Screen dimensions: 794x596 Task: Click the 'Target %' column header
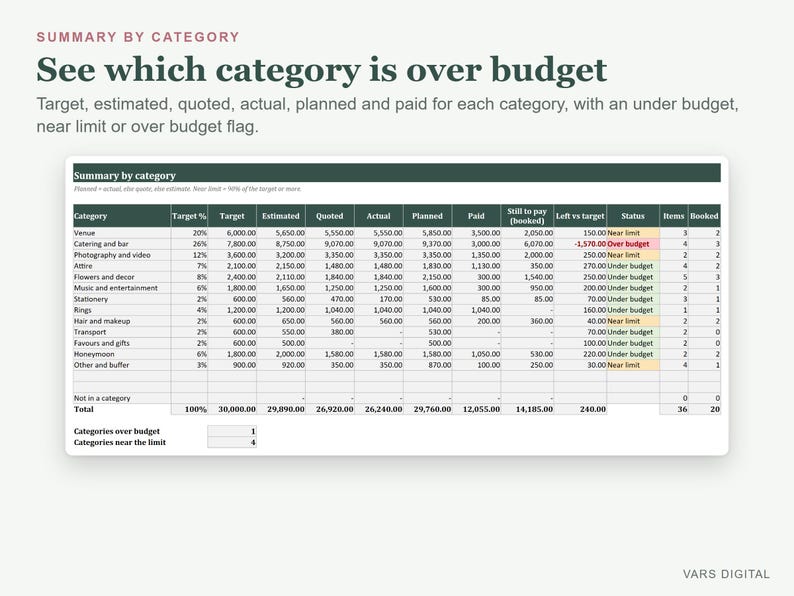189,216
